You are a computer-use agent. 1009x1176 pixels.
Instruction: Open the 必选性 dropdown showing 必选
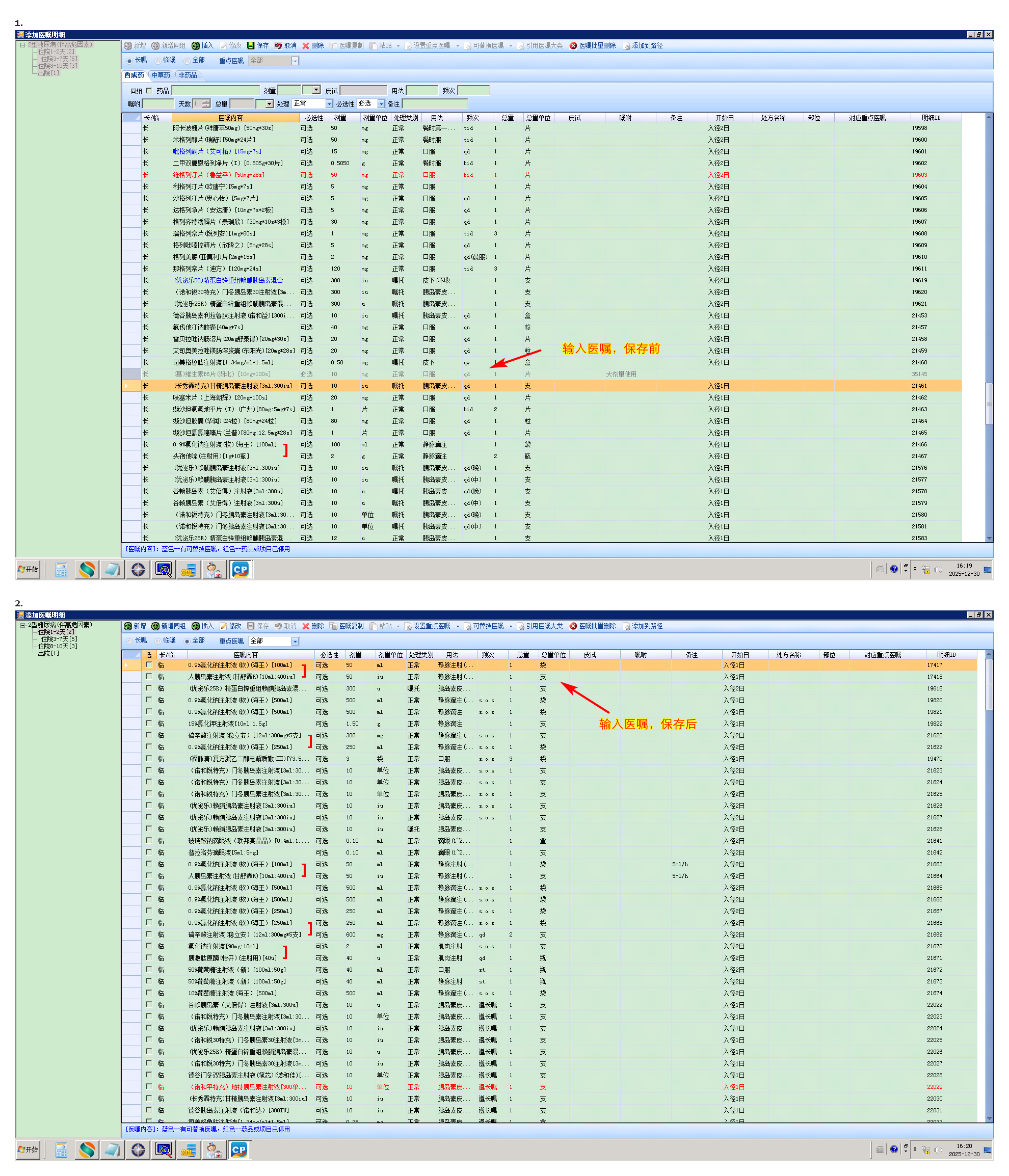coord(381,104)
